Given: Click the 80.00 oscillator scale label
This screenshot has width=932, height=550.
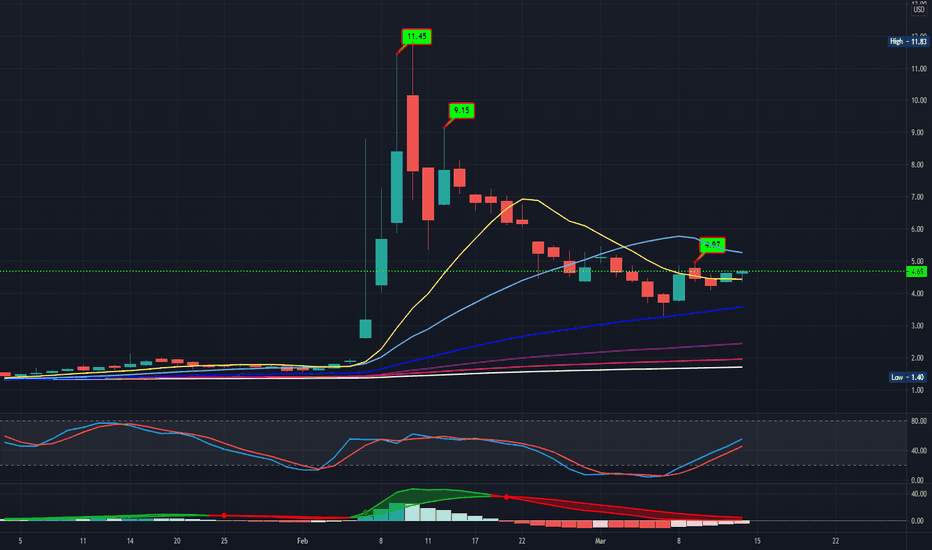Looking at the screenshot, I should (x=918, y=421).
